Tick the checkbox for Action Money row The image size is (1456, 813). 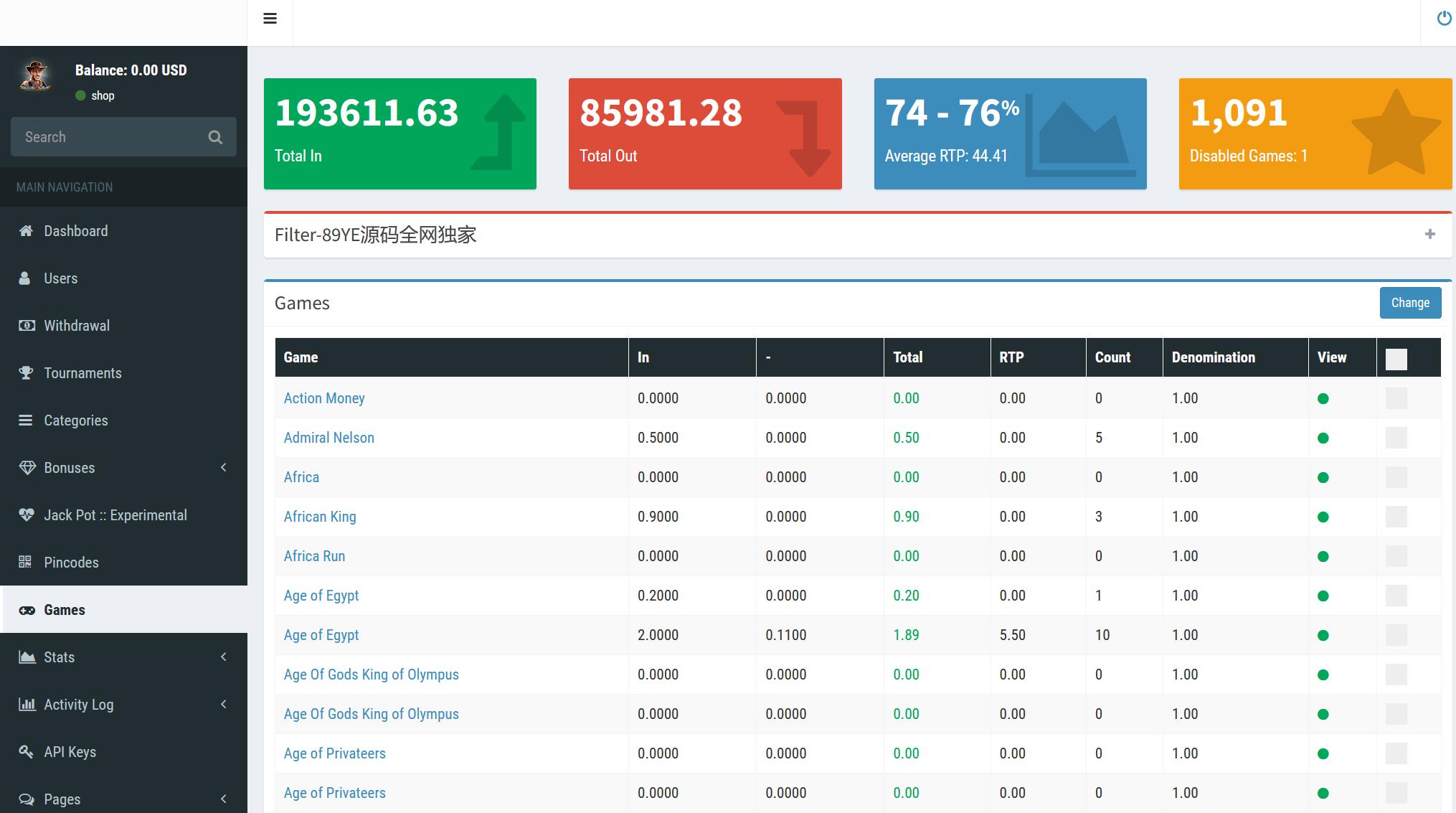(1396, 398)
